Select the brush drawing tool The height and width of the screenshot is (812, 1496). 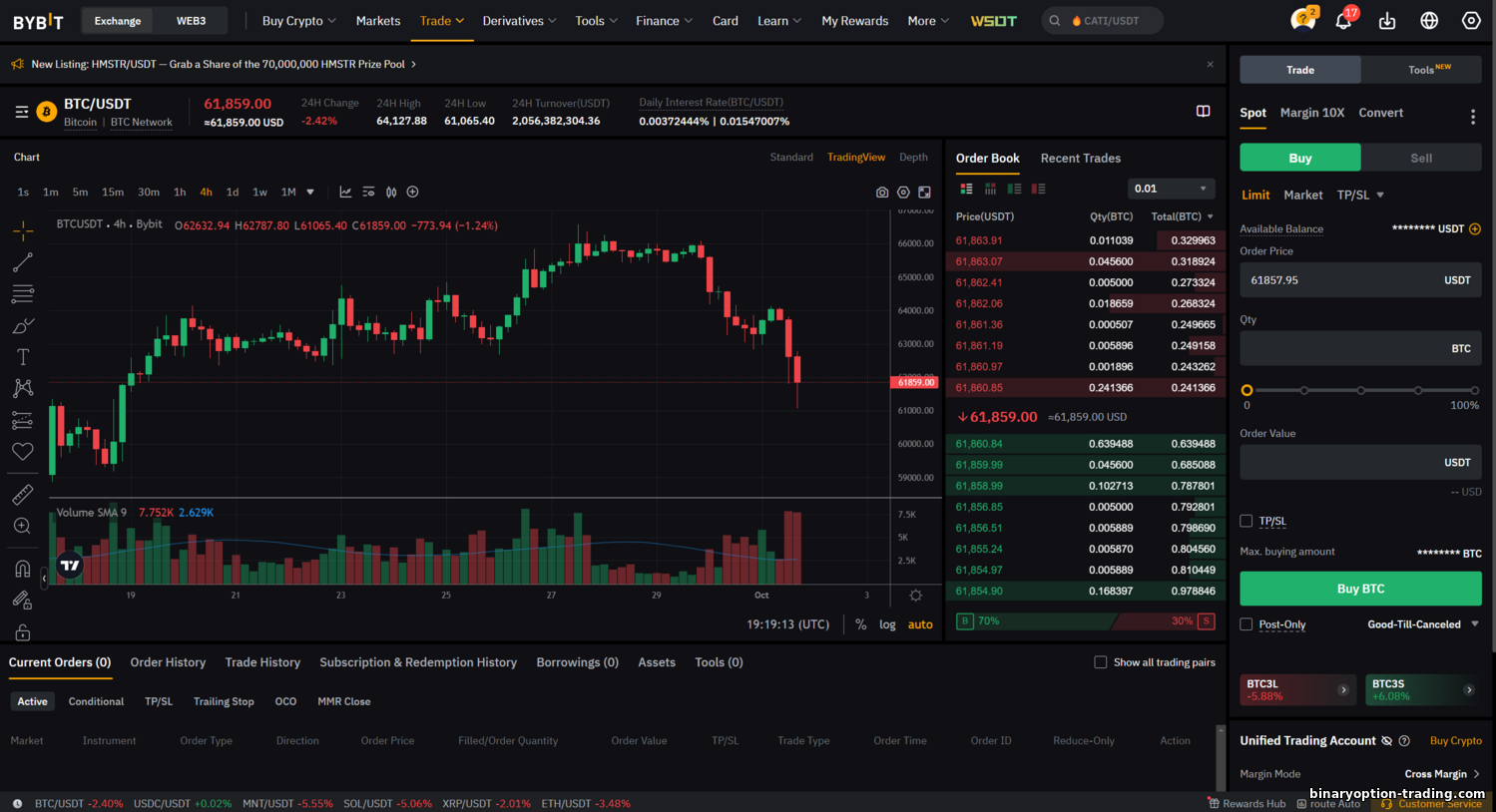coord(23,326)
